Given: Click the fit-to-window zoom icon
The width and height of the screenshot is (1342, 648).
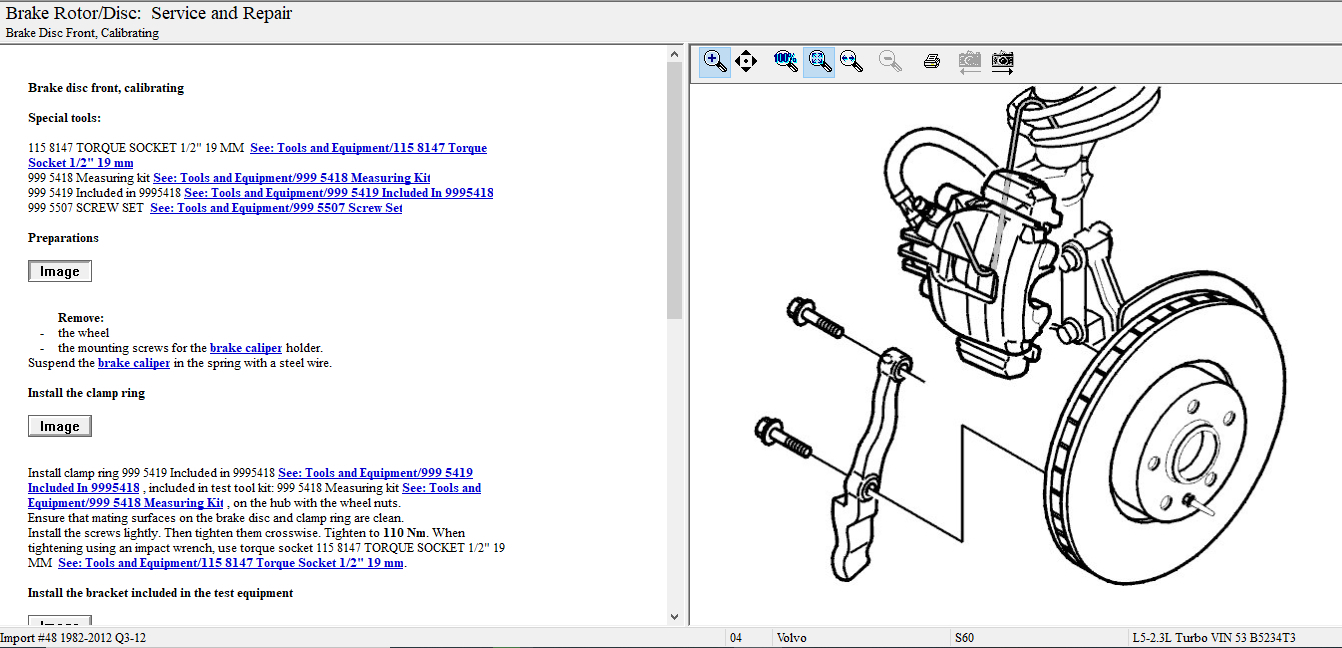Looking at the screenshot, I should pos(819,61).
